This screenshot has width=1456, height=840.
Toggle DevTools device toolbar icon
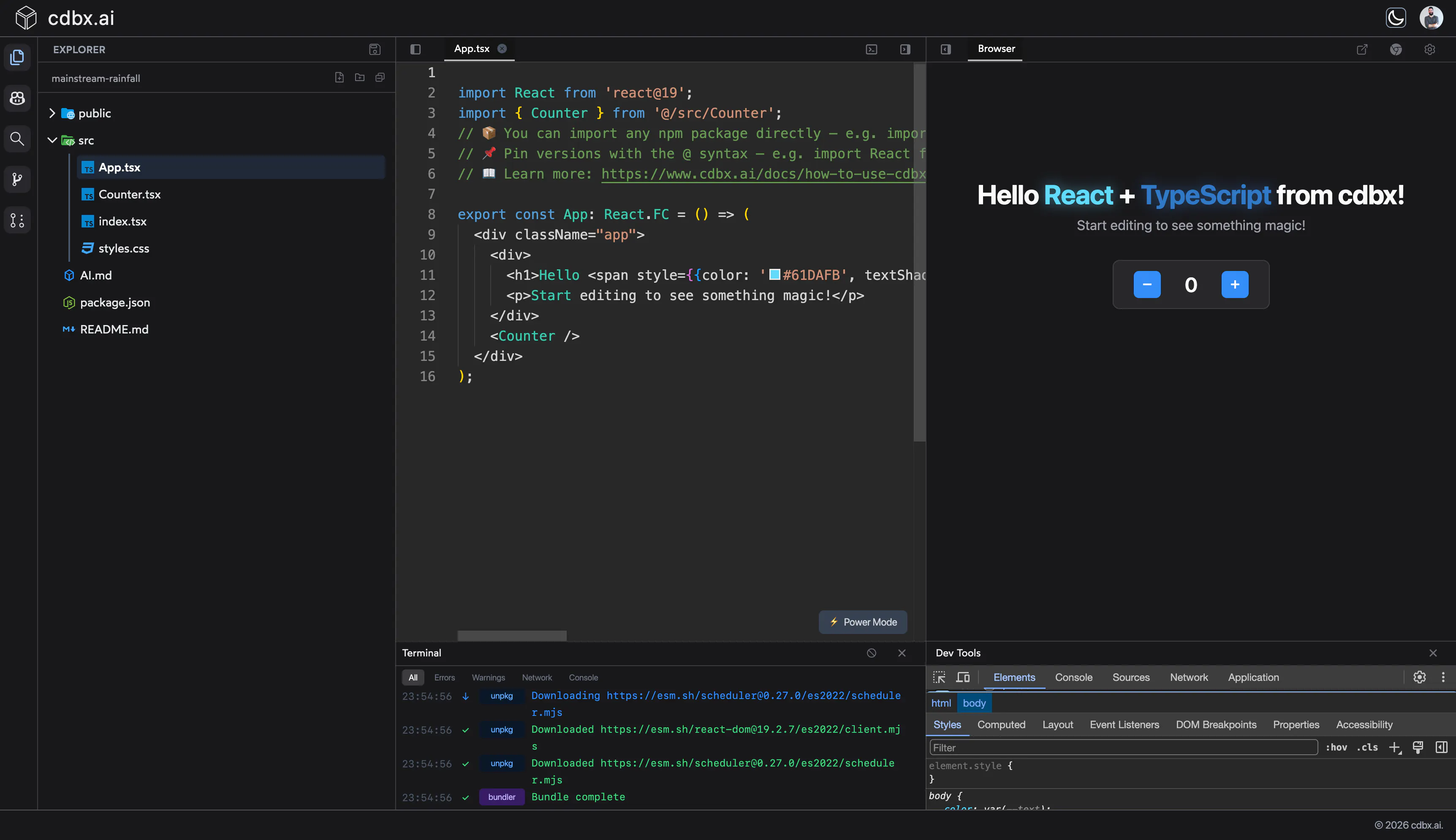[x=963, y=677]
